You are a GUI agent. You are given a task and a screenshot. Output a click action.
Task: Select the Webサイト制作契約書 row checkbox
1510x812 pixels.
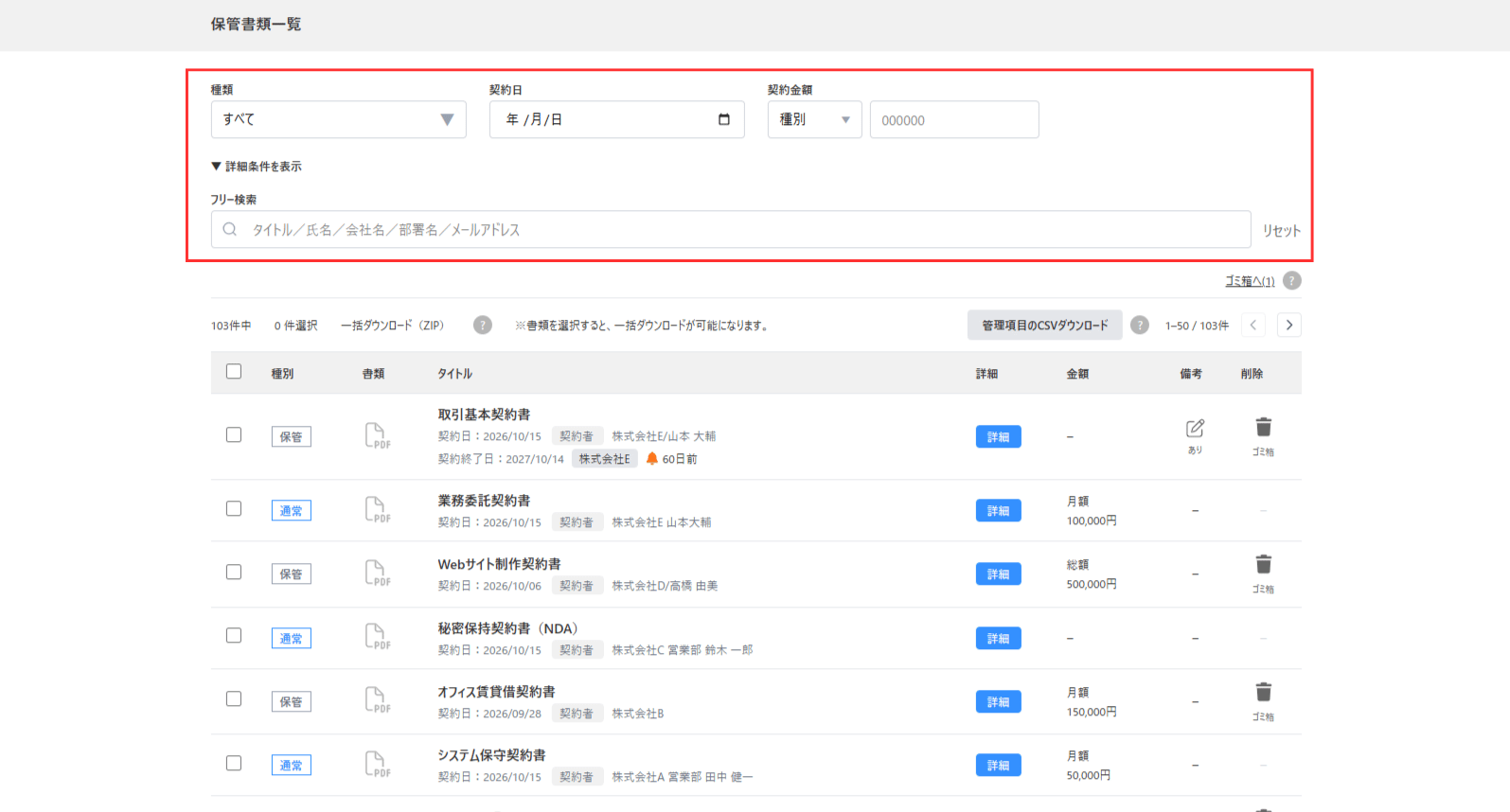[234, 573]
